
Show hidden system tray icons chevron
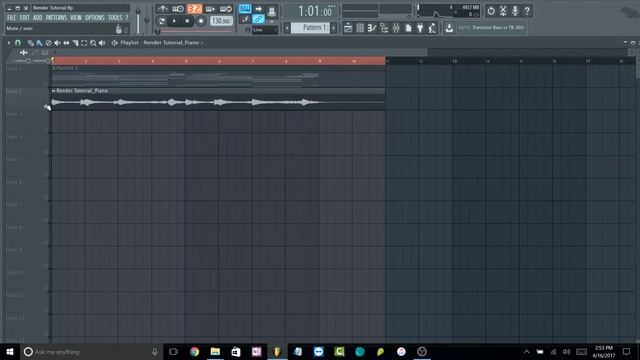pyautogui.click(x=527, y=351)
